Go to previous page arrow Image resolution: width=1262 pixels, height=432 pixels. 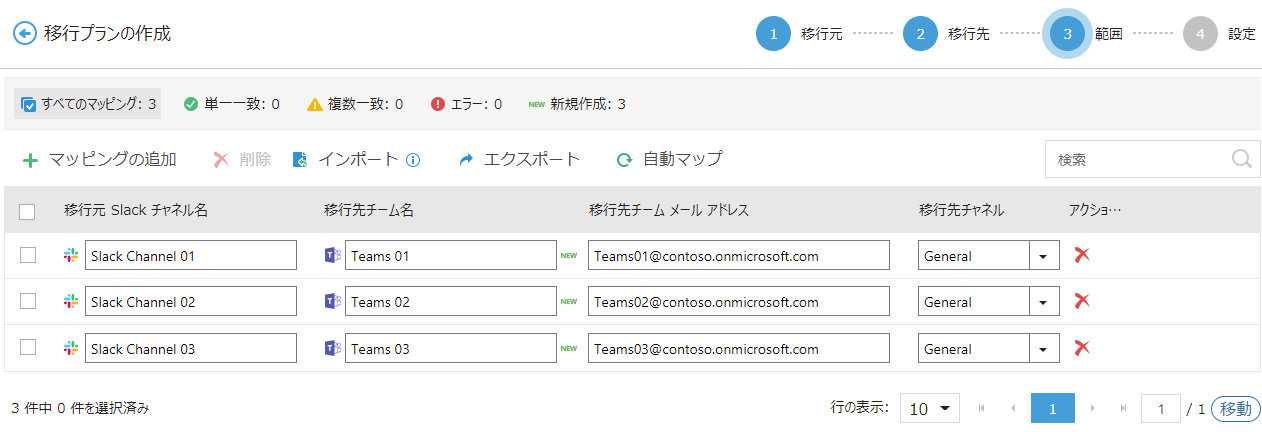pos(1012,408)
